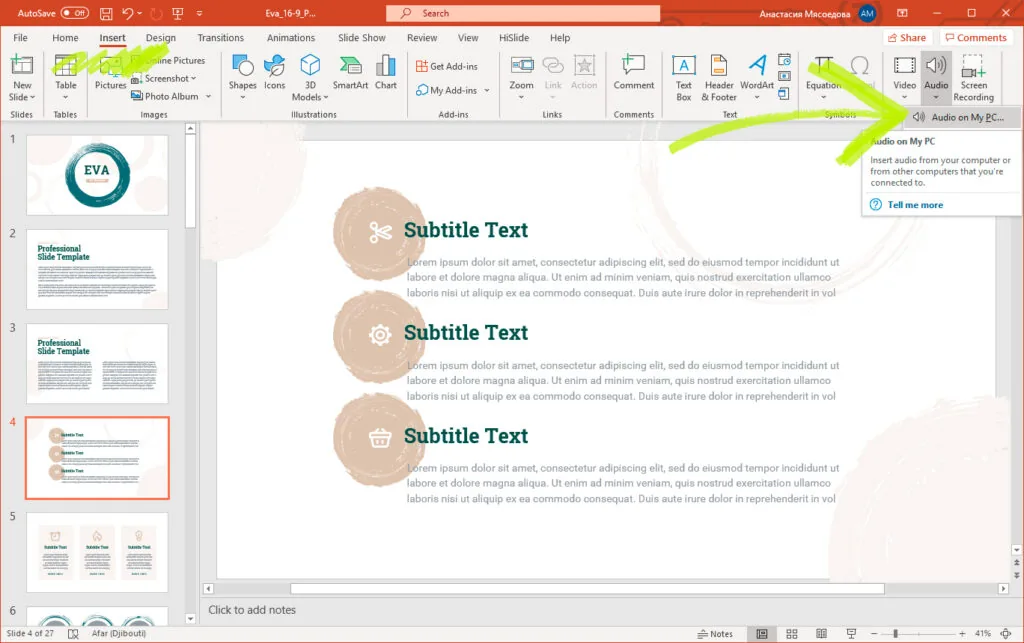Open Header & Footer settings
The height and width of the screenshot is (643, 1024).
pyautogui.click(x=719, y=78)
